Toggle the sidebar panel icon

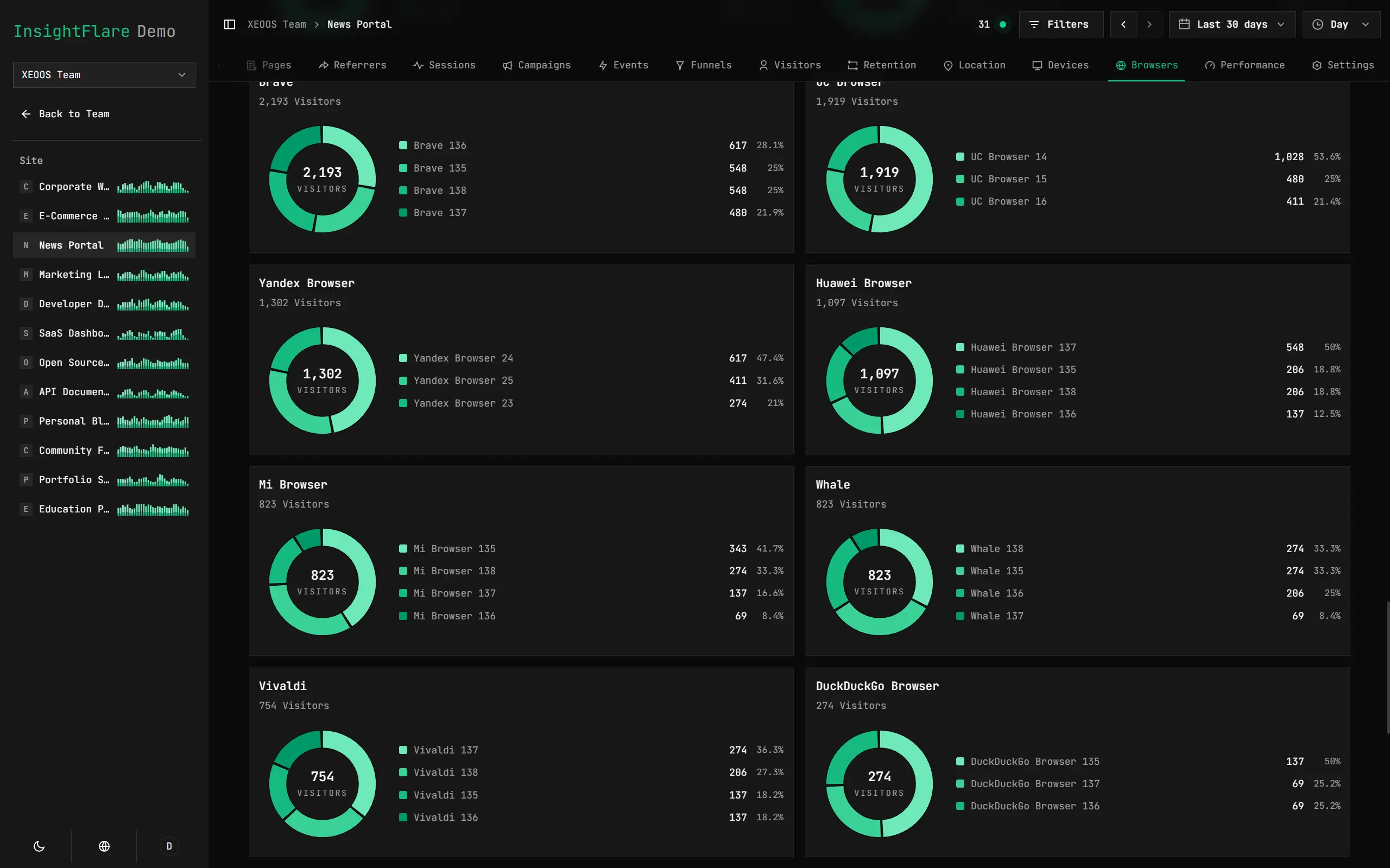pos(230,24)
